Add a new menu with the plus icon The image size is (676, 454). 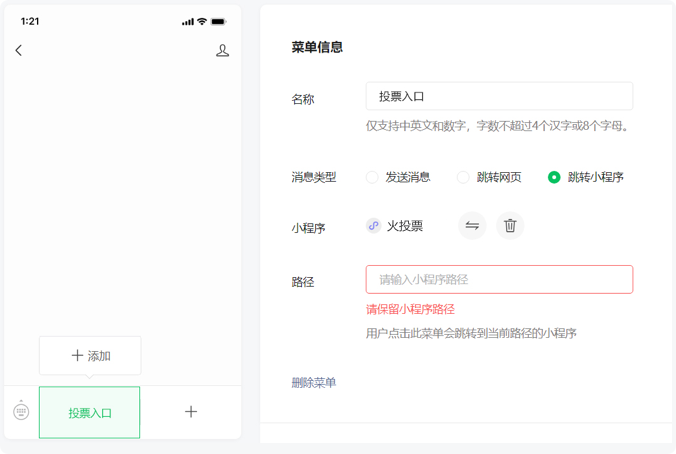click(191, 412)
